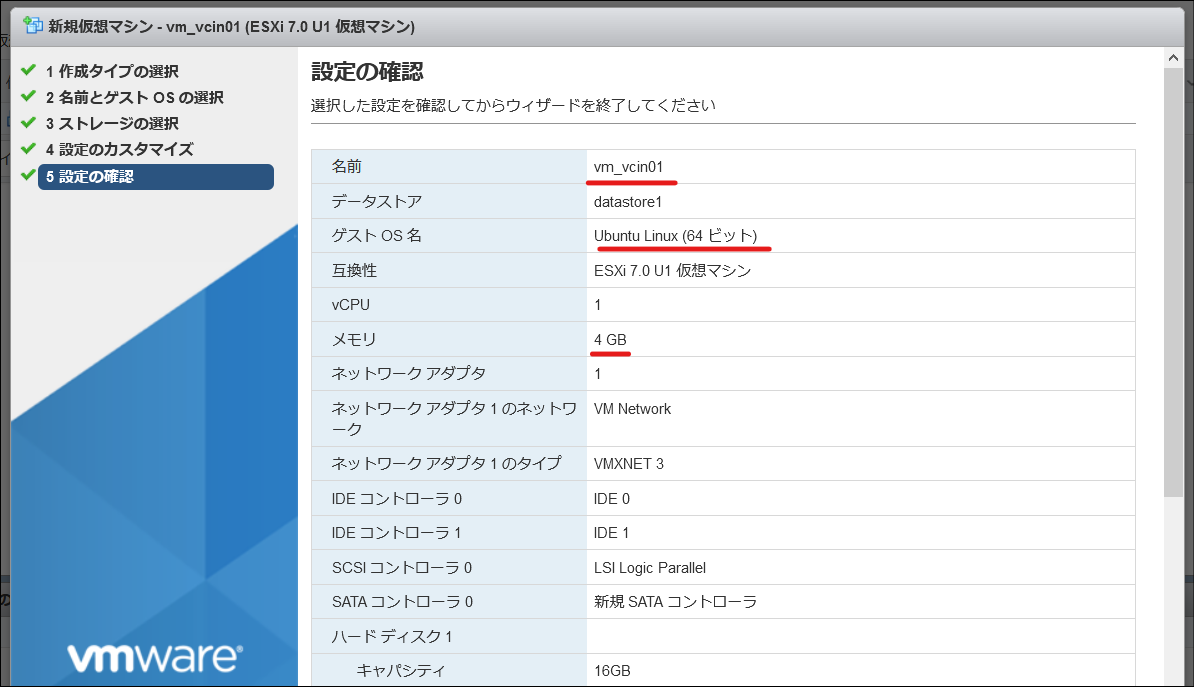Click the green checkmark beside step 3

coord(28,122)
